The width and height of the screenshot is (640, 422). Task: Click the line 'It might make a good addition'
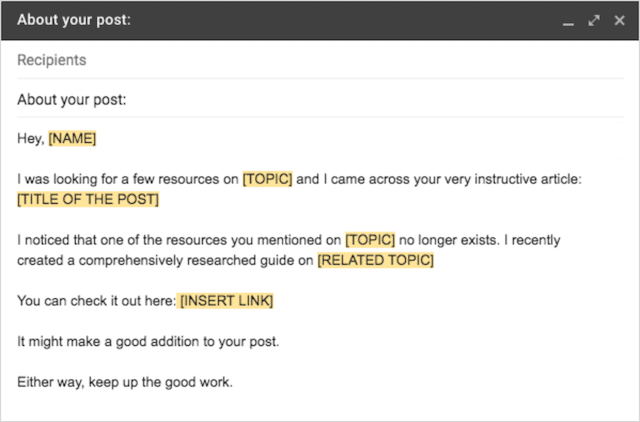pos(148,341)
